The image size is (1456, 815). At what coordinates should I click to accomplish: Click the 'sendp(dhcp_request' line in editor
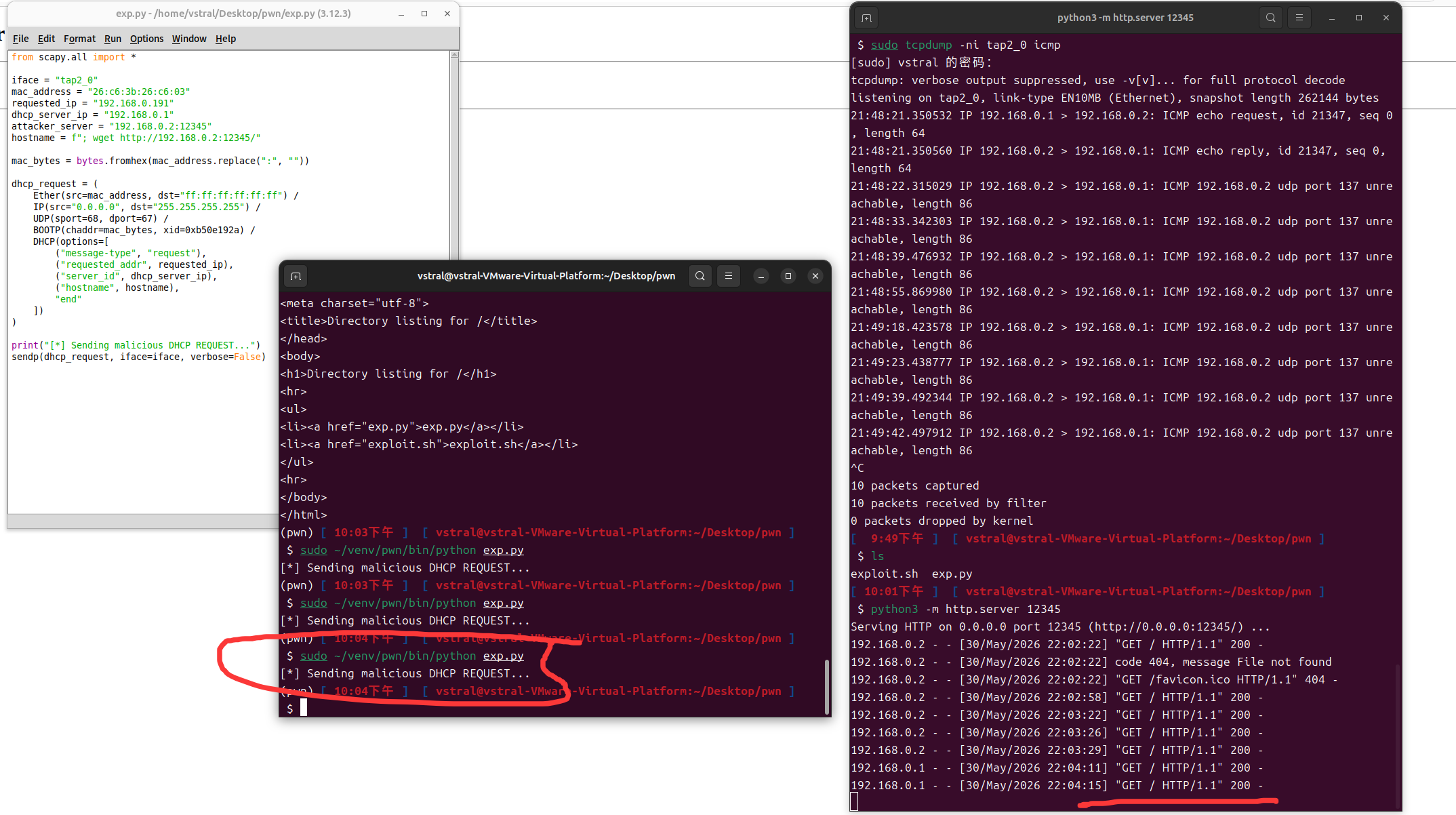click(x=138, y=357)
